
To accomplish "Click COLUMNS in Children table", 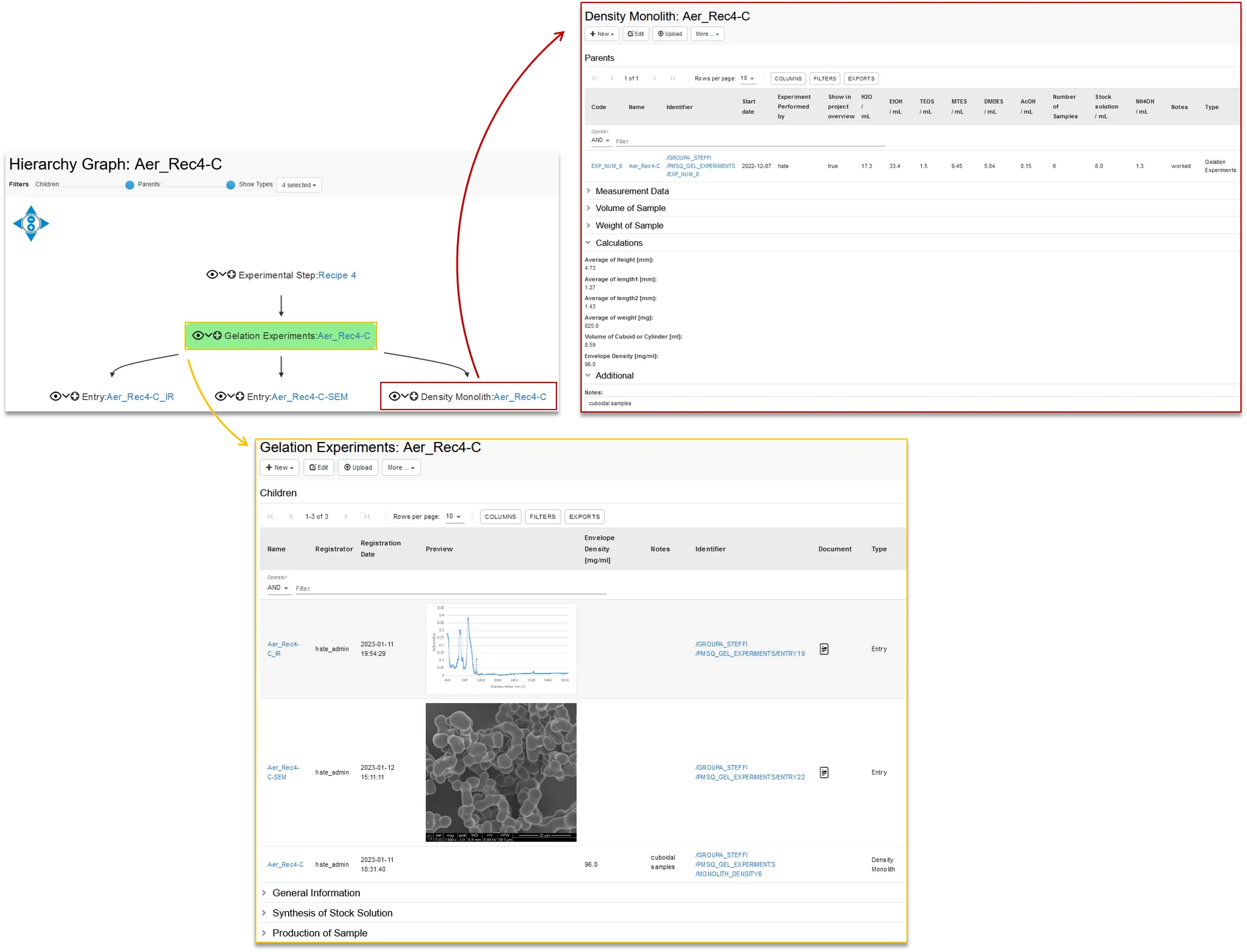I will 500,517.
